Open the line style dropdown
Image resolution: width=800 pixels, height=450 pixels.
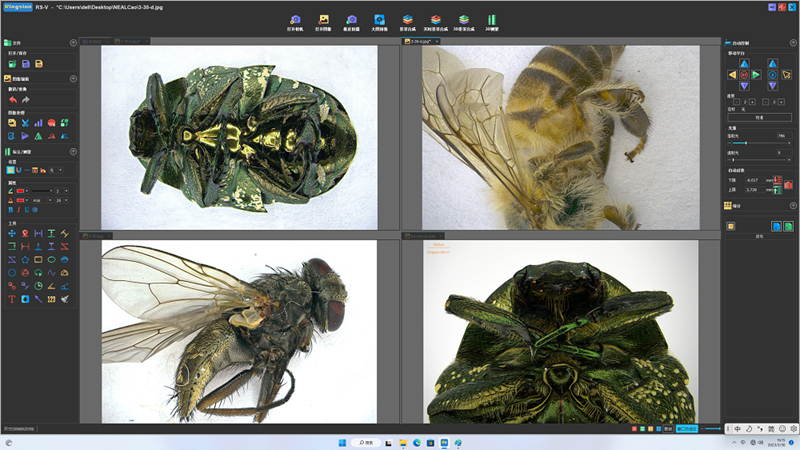42,191
